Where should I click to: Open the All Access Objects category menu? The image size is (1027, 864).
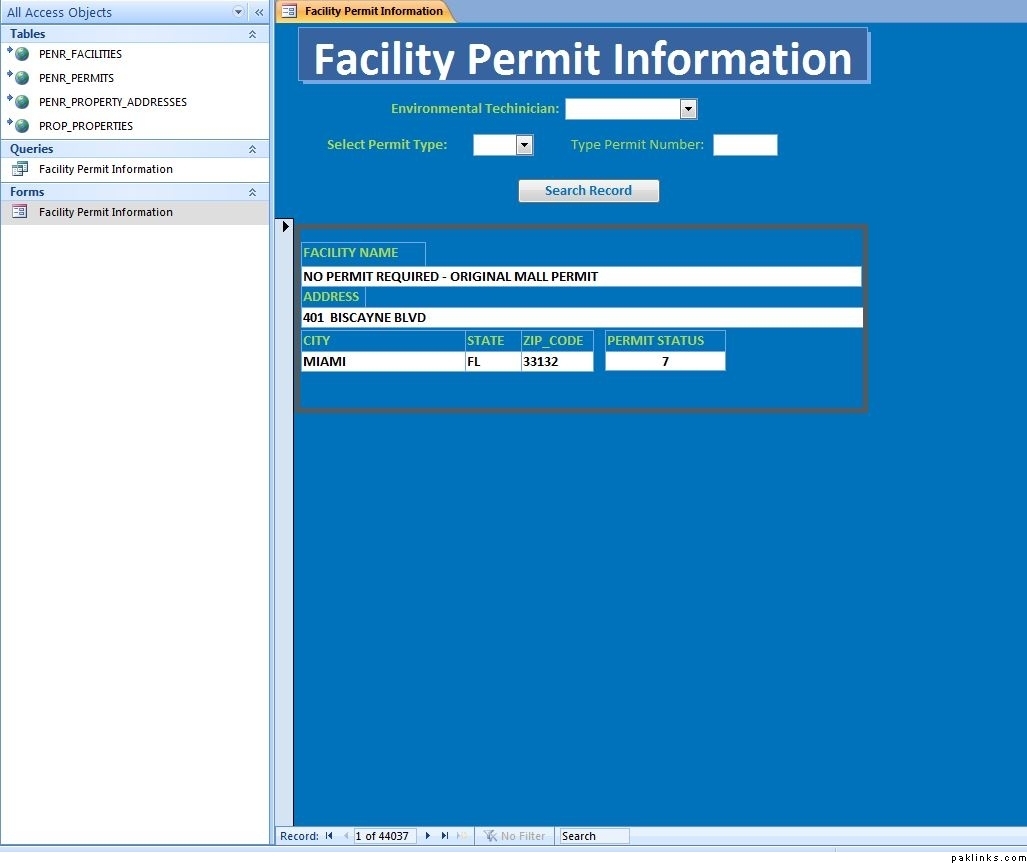coord(238,12)
